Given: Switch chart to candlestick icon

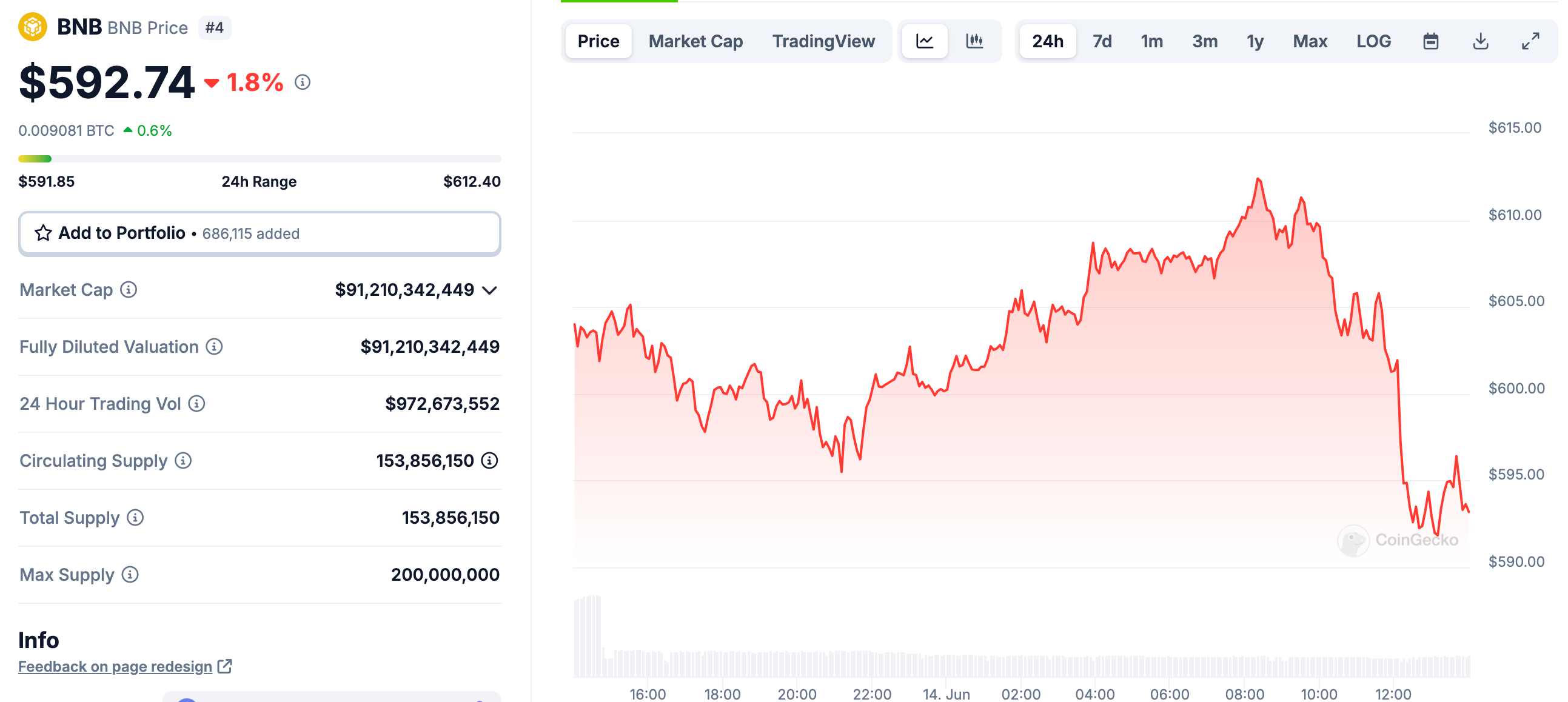Looking at the screenshot, I should (974, 41).
